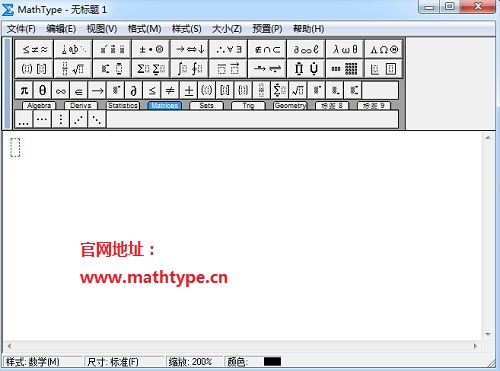Switch to the Statistics tab

(x=123, y=106)
